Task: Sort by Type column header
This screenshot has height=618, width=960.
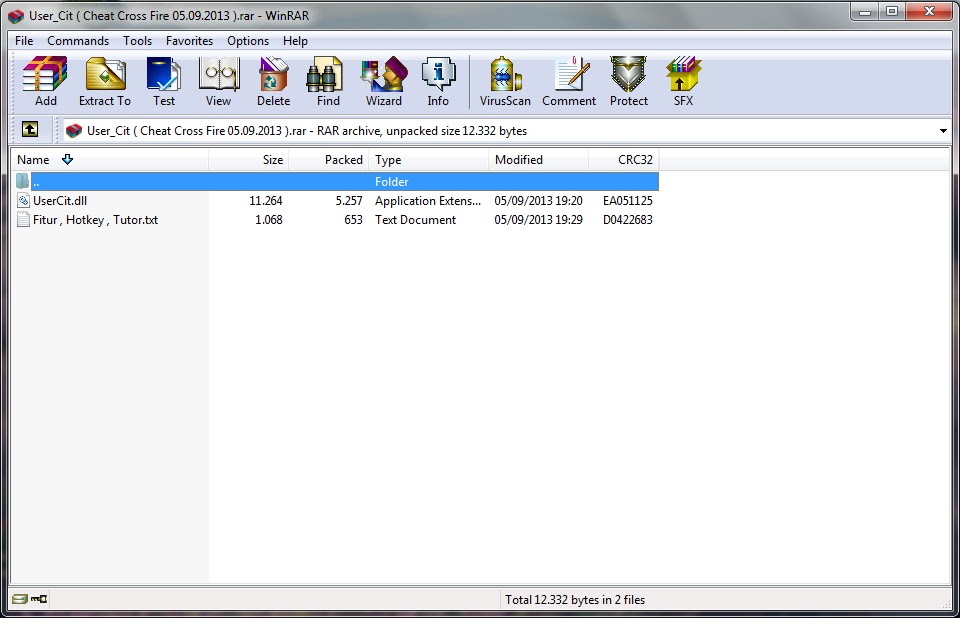Action: click(429, 160)
